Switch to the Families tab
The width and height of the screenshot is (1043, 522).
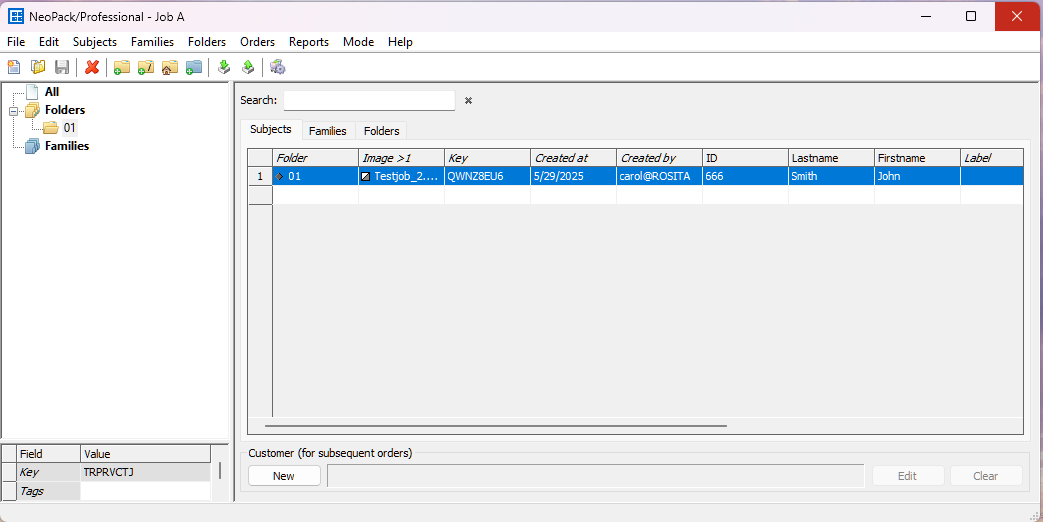[x=328, y=131]
